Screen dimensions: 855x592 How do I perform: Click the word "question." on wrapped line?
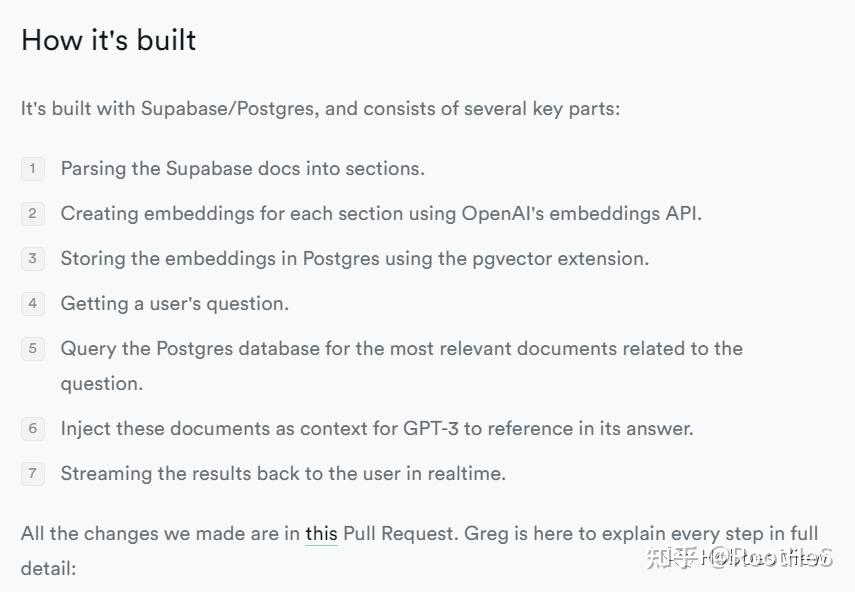point(101,384)
